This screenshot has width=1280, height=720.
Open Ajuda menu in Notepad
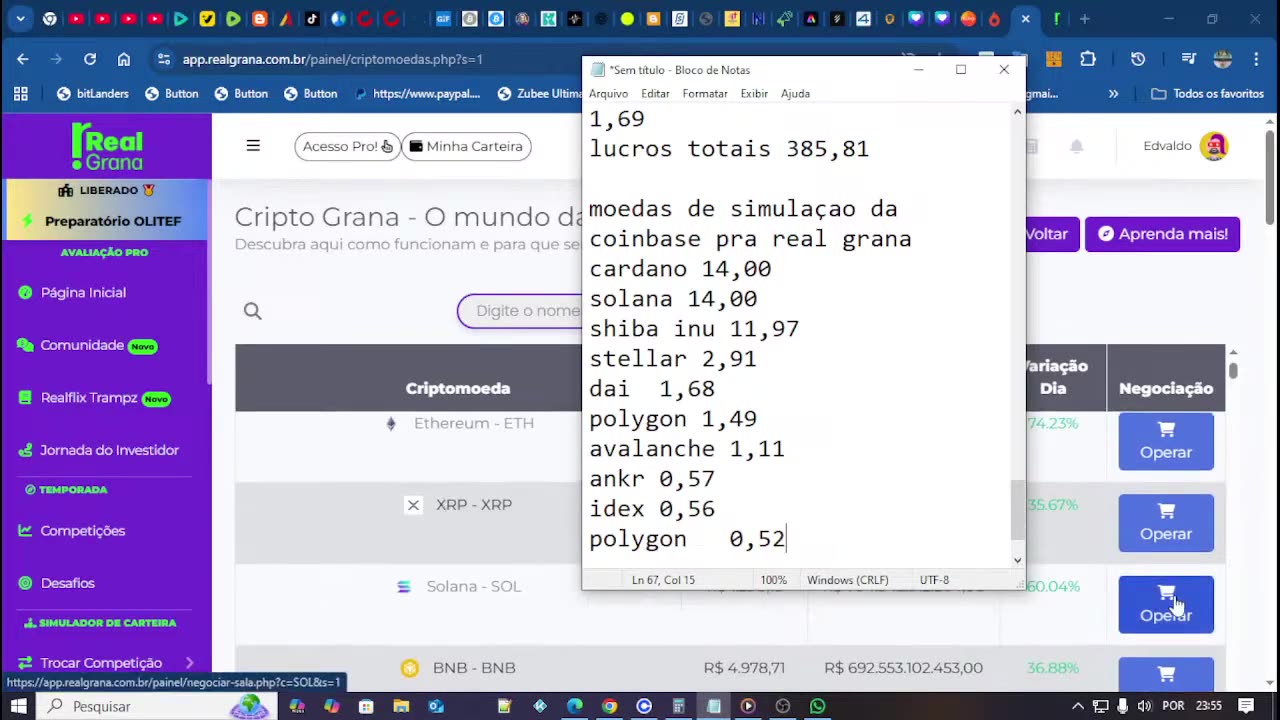795,93
